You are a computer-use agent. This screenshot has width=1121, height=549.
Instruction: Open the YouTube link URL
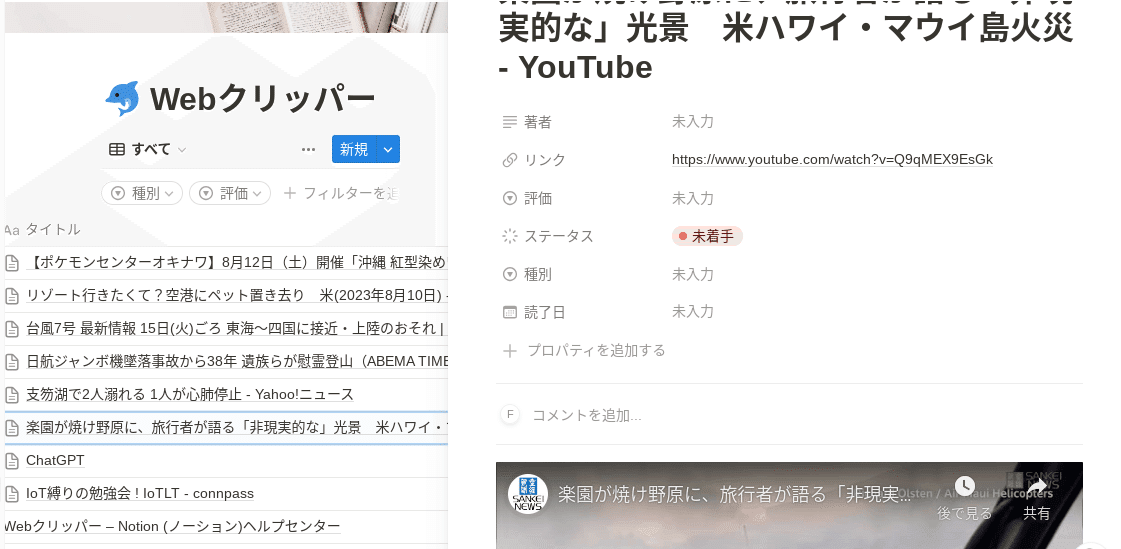point(832,159)
